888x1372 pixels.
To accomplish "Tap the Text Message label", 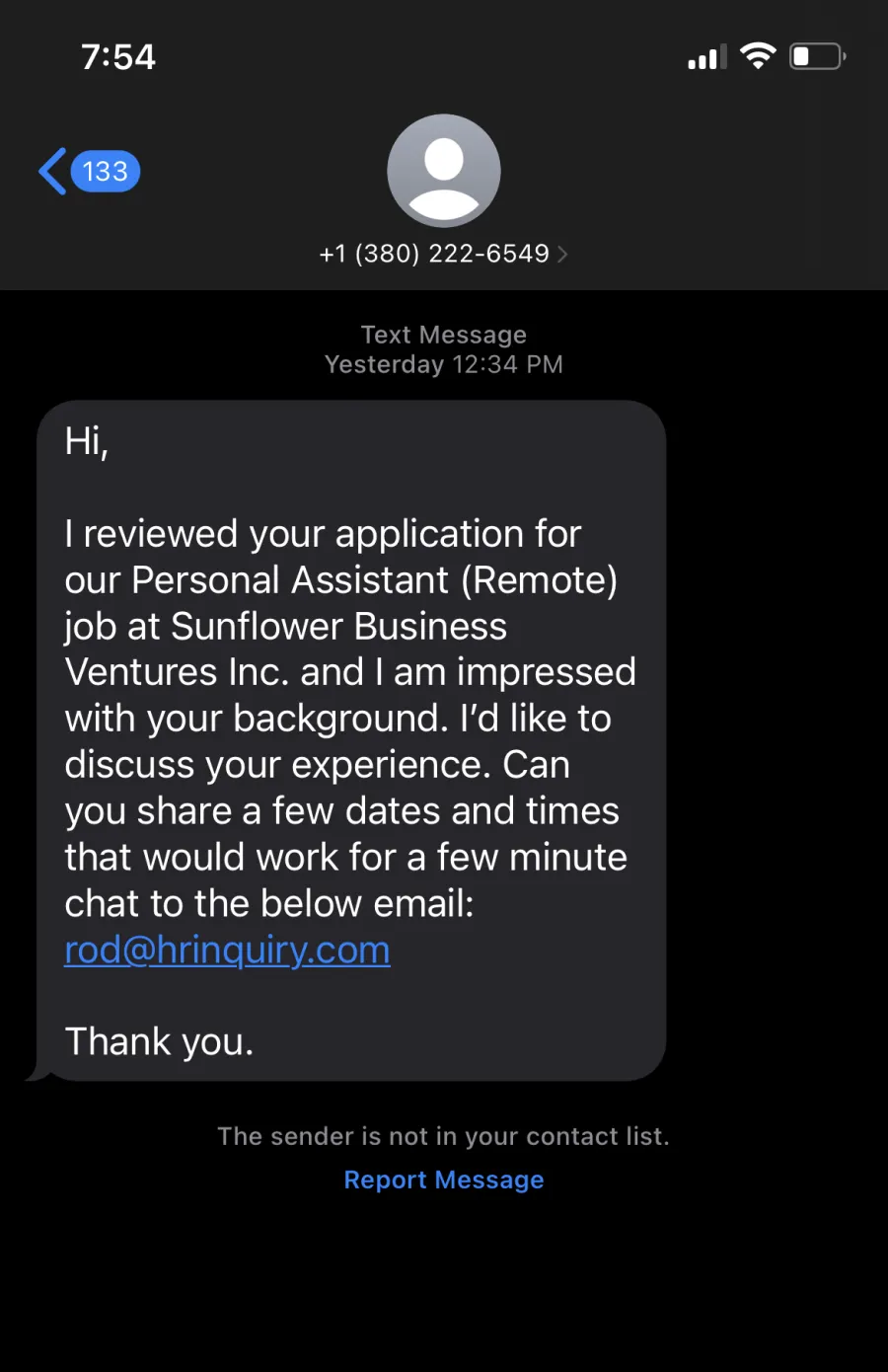I will pyautogui.click(x=444, y=335).
